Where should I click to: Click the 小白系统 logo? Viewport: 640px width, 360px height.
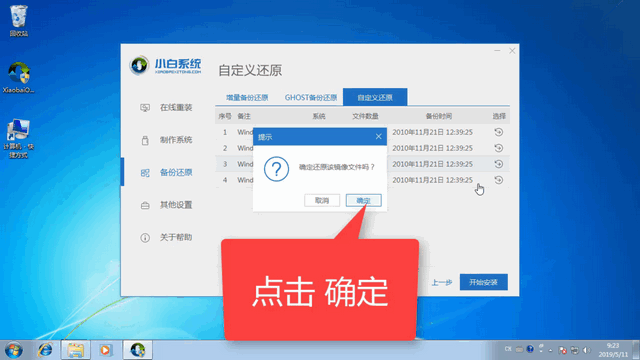click(x=166, y=65)
